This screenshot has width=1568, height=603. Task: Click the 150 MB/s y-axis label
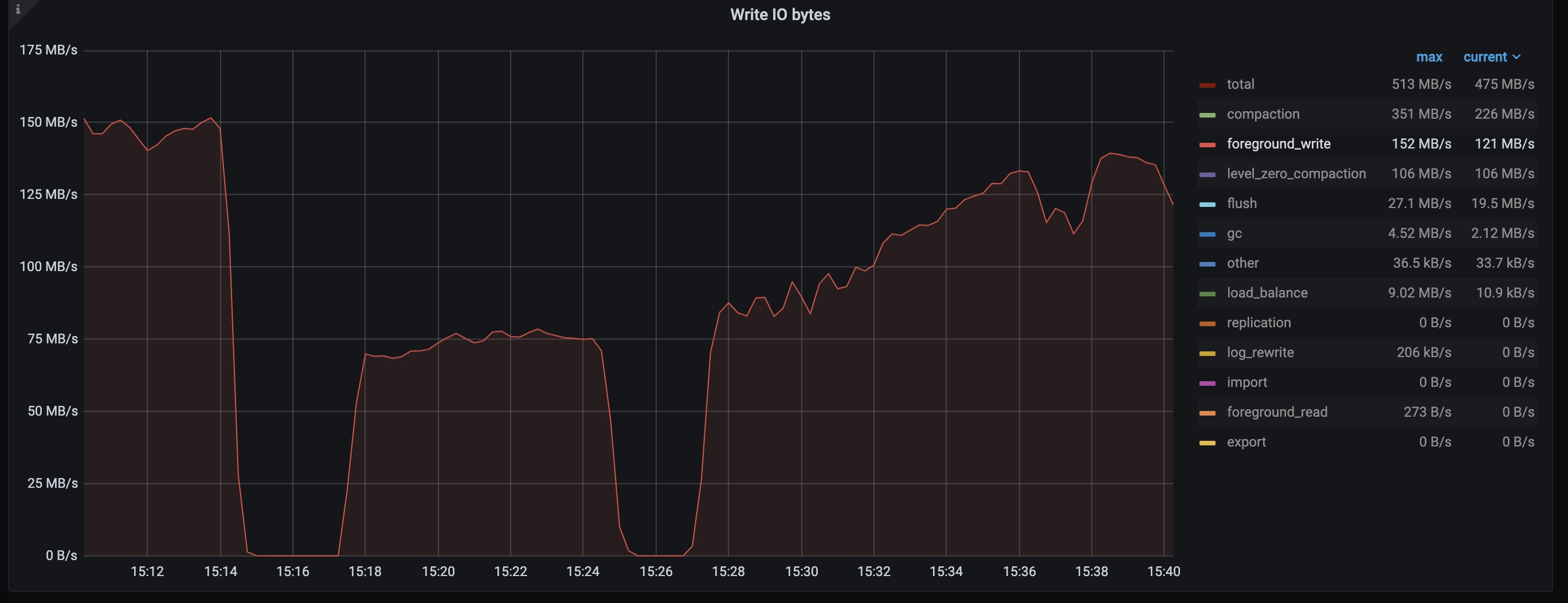(x=48, y=122)
